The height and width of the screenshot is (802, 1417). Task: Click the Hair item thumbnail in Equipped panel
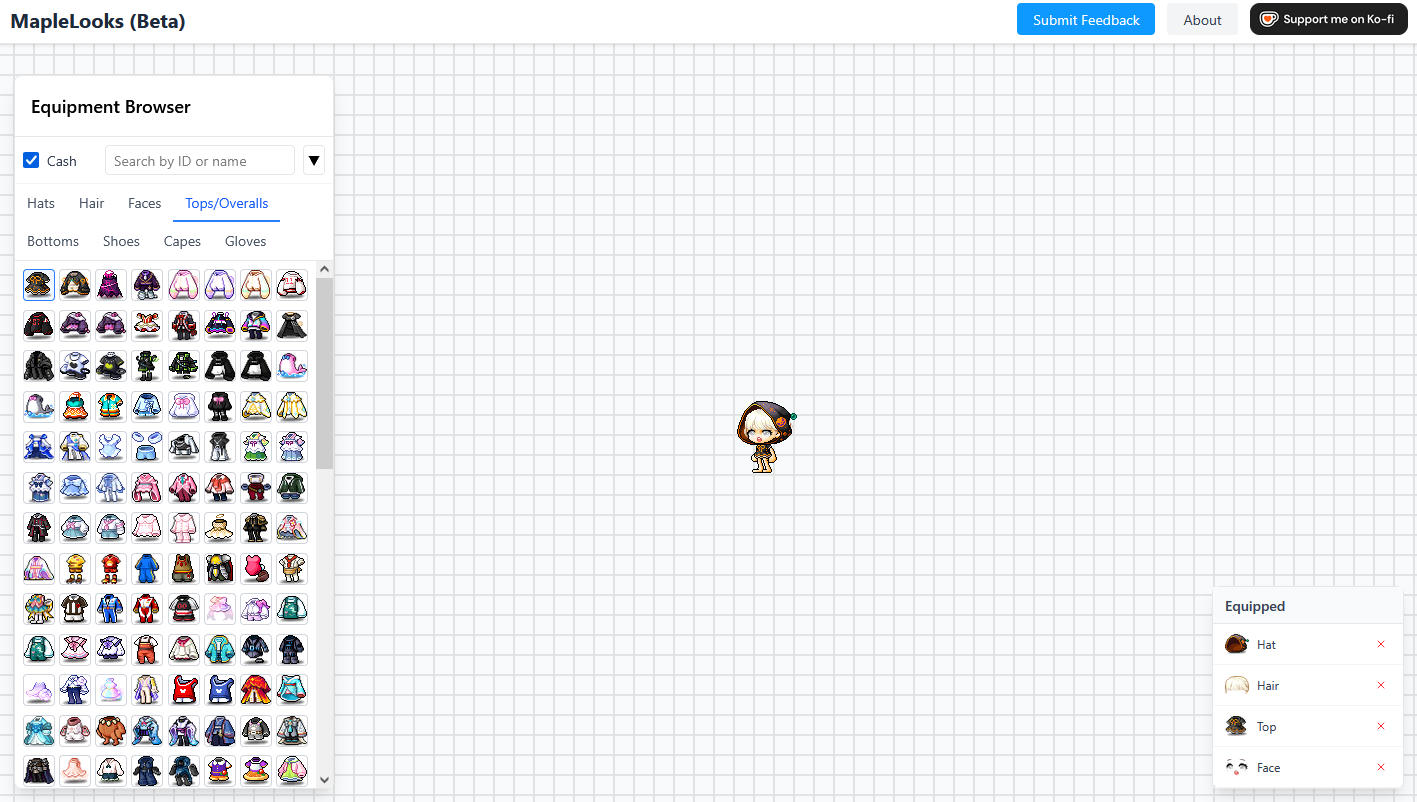pyautogui.click(x=1237, y=685)
